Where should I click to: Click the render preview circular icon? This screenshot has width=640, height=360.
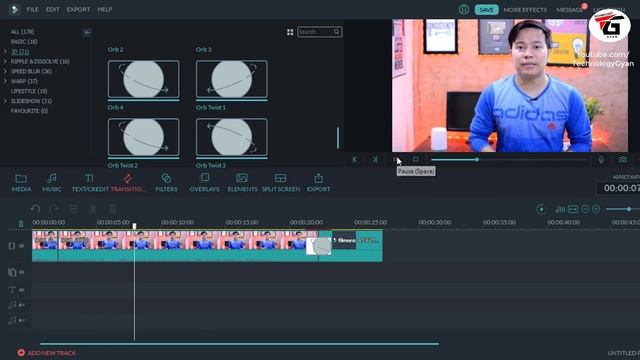tap(540, 209)
